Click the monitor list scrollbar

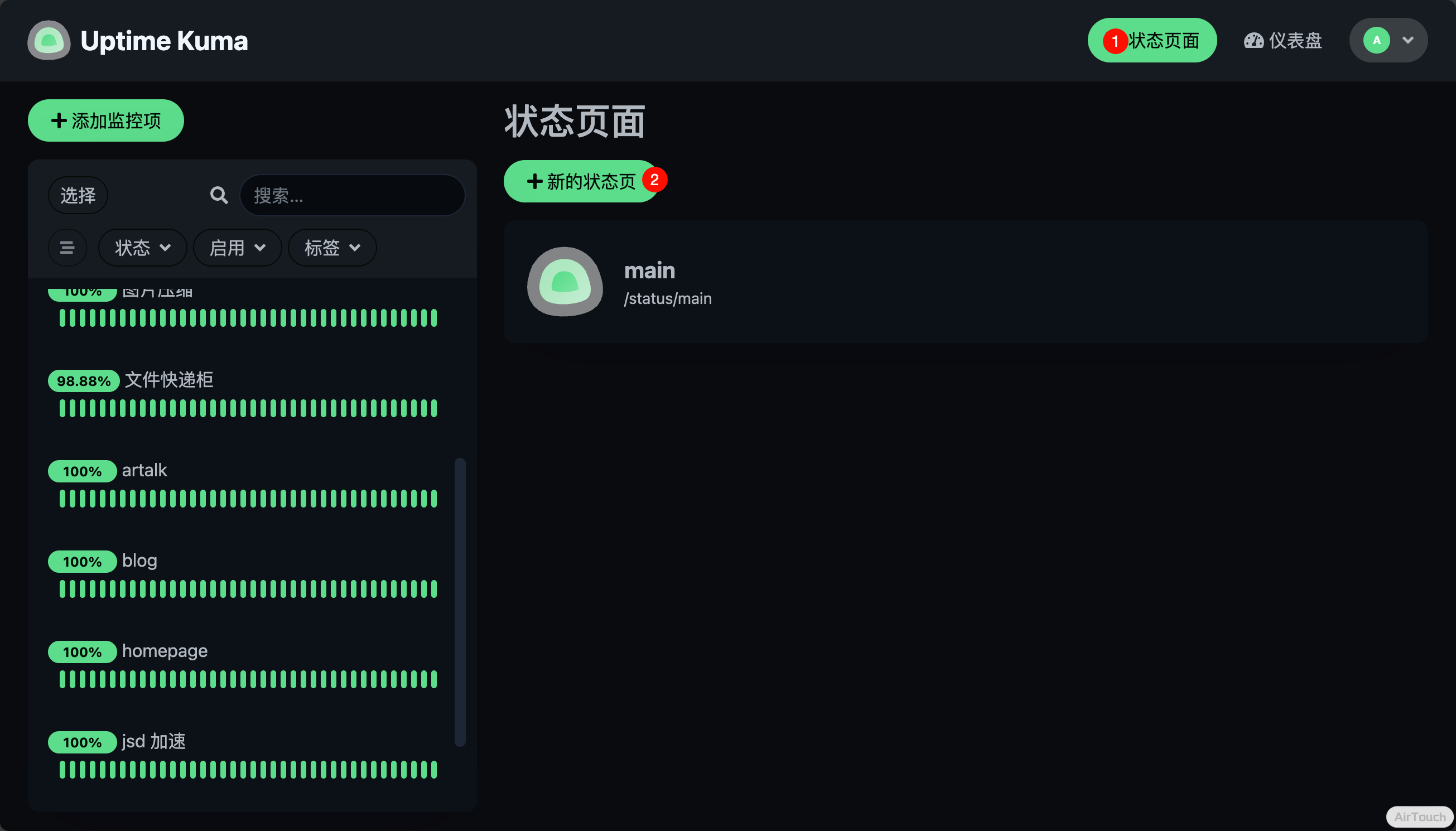[460, 601]
